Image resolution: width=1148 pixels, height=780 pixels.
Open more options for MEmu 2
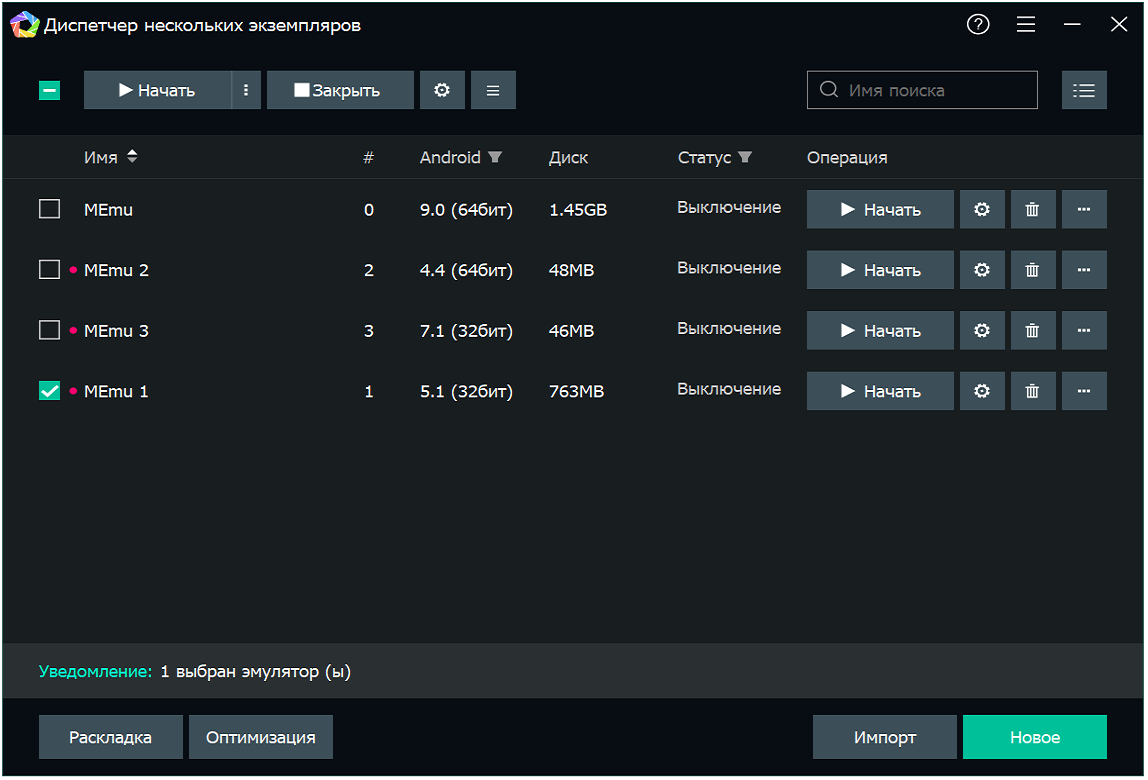click(1084, 270)
